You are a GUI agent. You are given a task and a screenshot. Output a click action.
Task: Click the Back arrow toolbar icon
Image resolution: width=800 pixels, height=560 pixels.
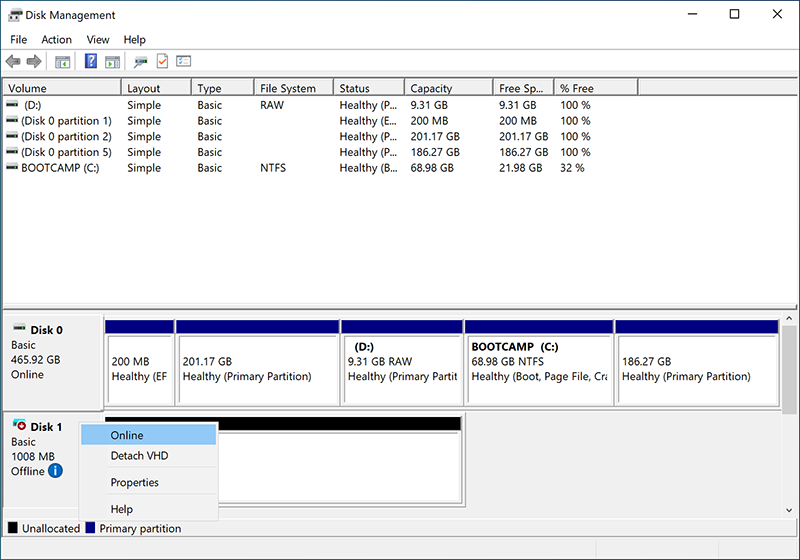13,62
